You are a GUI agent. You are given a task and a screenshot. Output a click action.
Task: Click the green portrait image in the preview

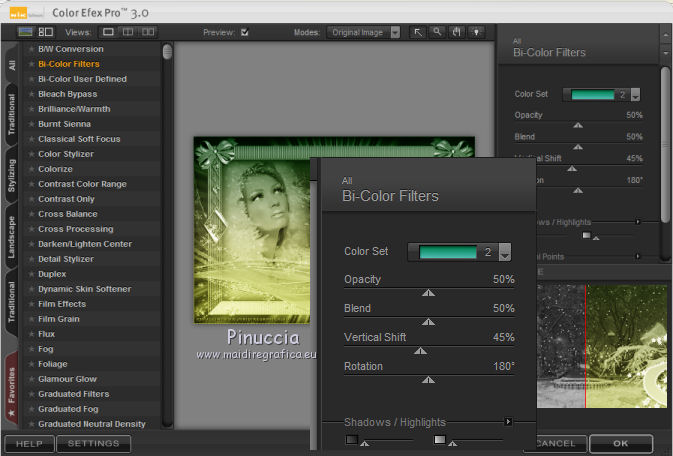(x=252, y=230)
